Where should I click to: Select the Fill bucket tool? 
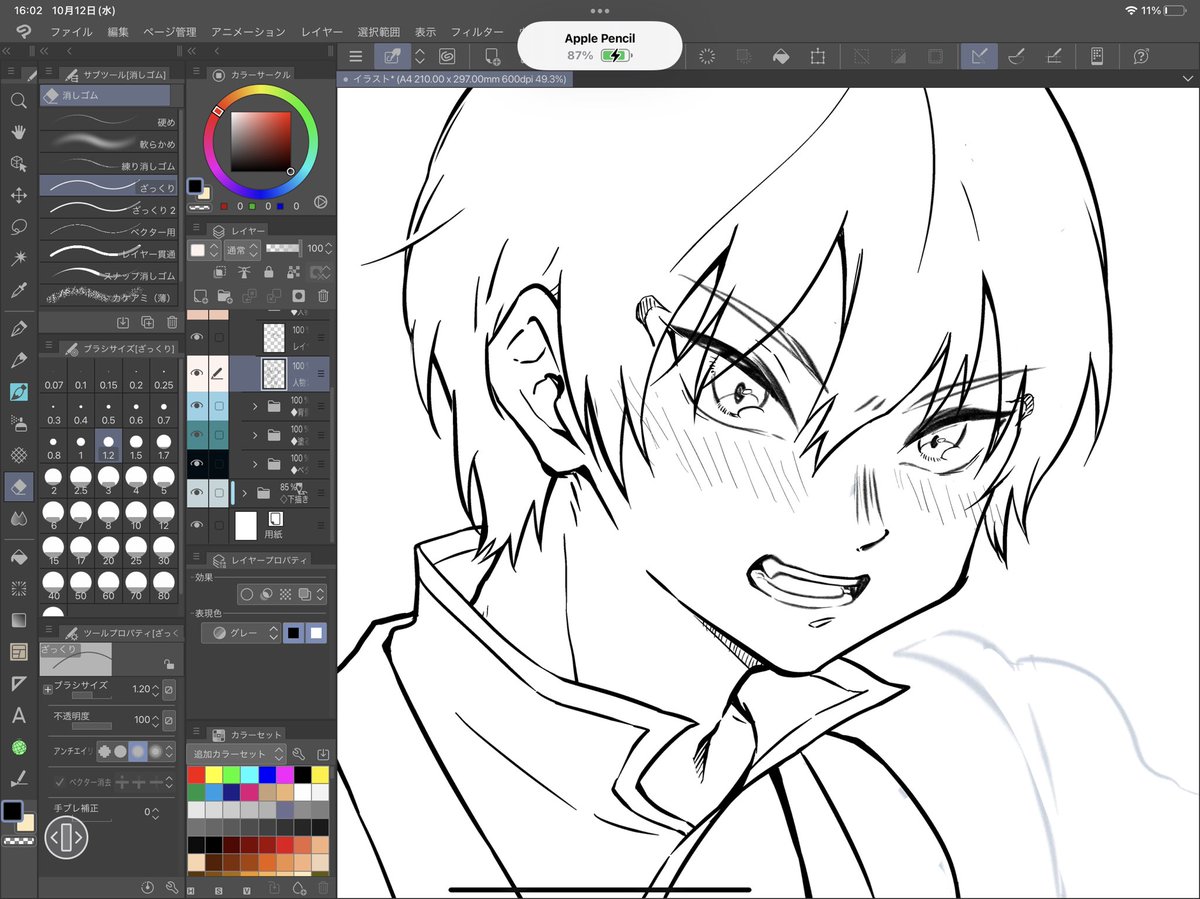pos(18,556)
